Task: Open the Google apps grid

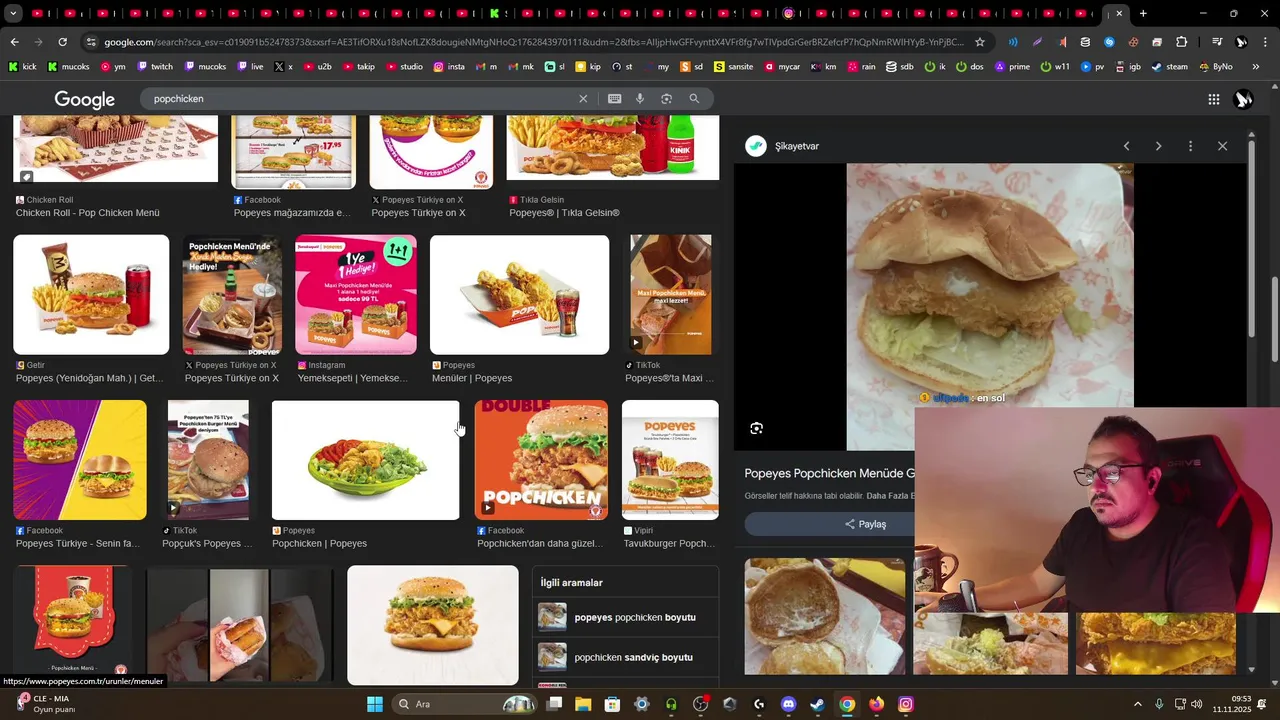Action: point(1213,99)
